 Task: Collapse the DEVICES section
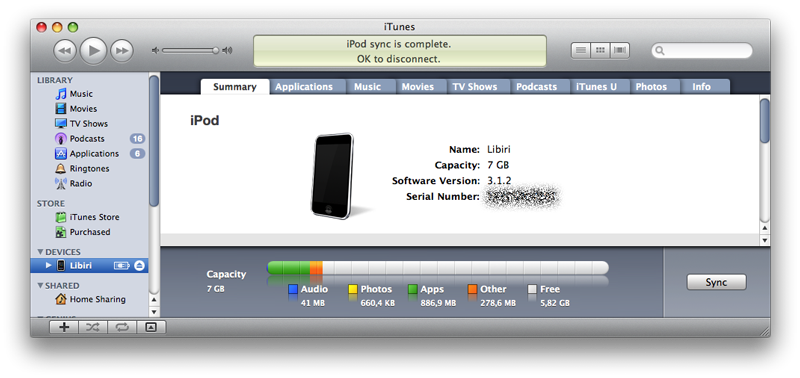40,252
